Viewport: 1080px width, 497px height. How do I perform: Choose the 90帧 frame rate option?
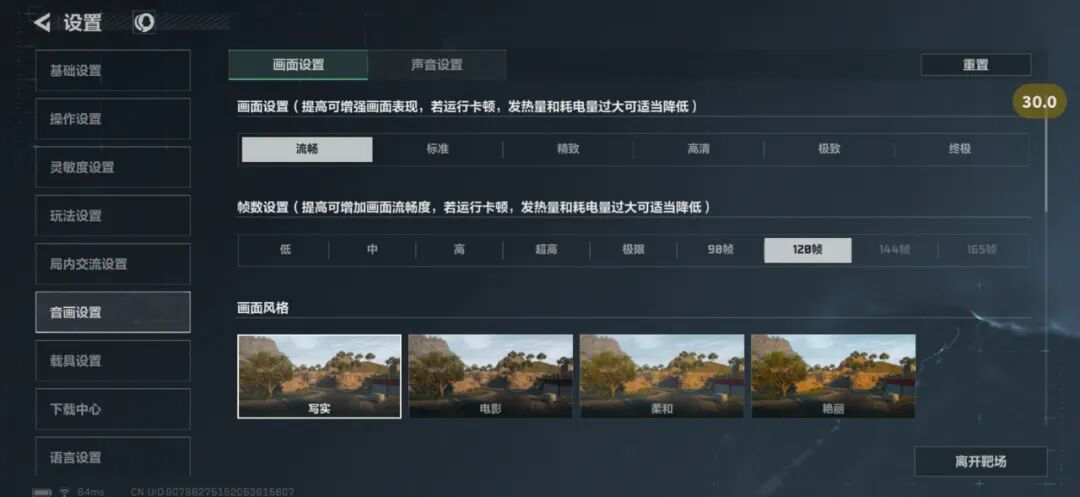coord(720,250)
